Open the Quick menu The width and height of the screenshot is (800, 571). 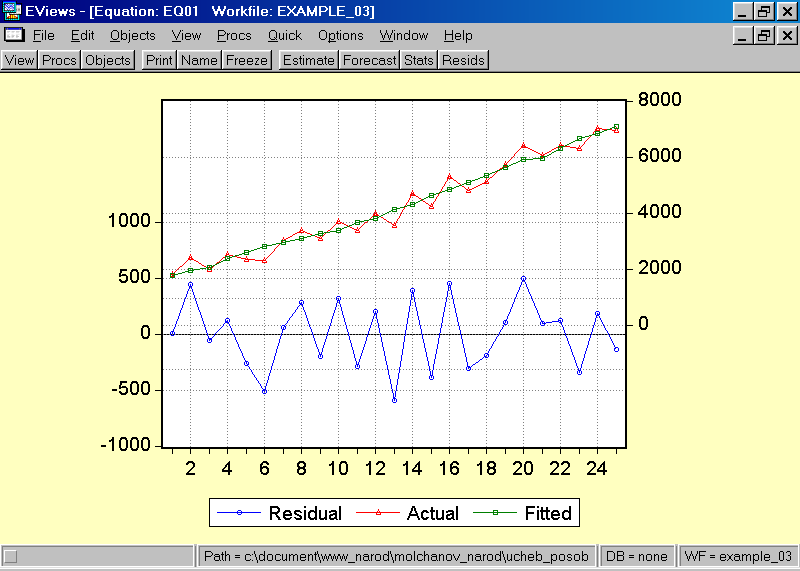(x=285, y=35)
